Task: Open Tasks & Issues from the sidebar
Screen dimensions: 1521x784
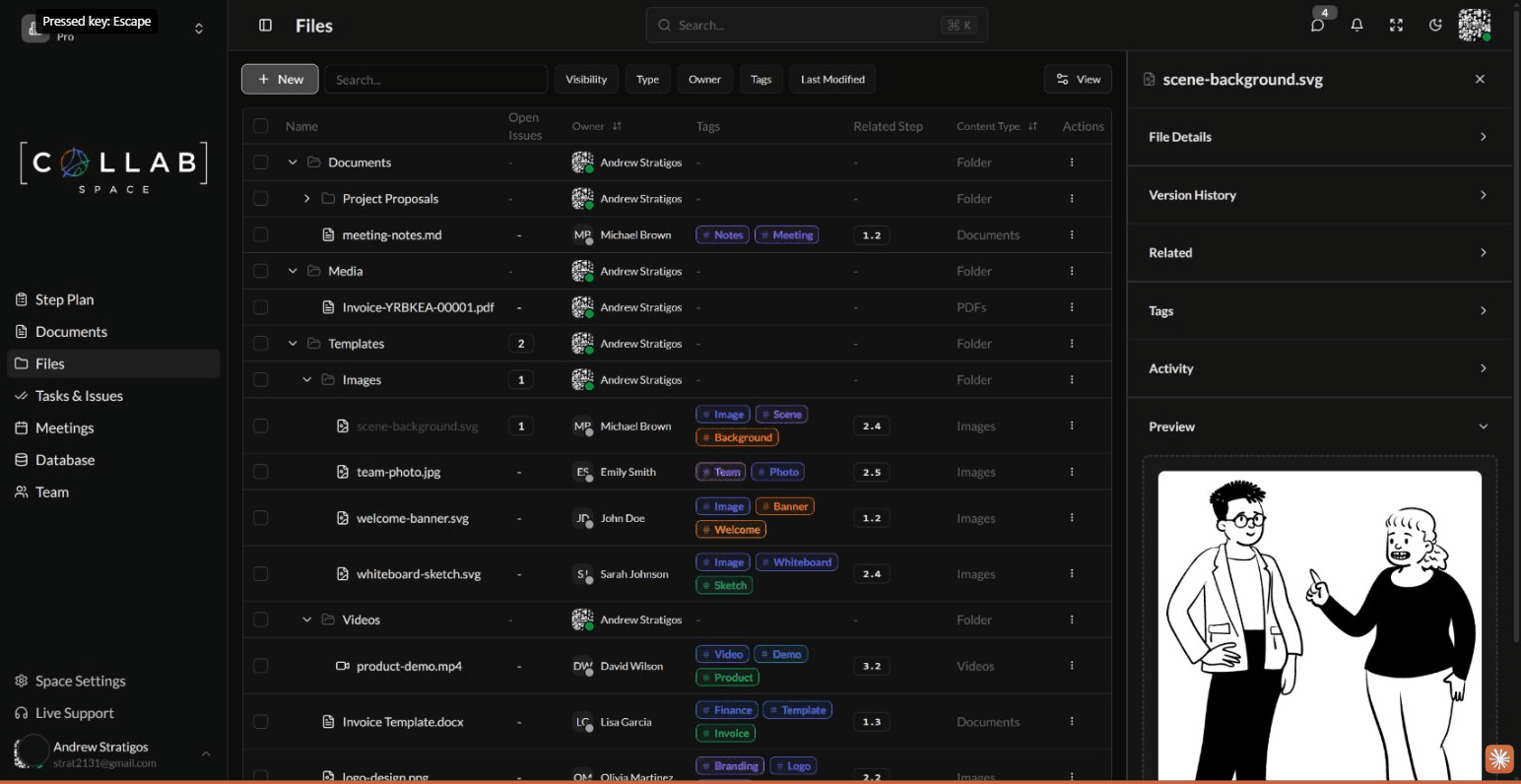Action: 80,395
